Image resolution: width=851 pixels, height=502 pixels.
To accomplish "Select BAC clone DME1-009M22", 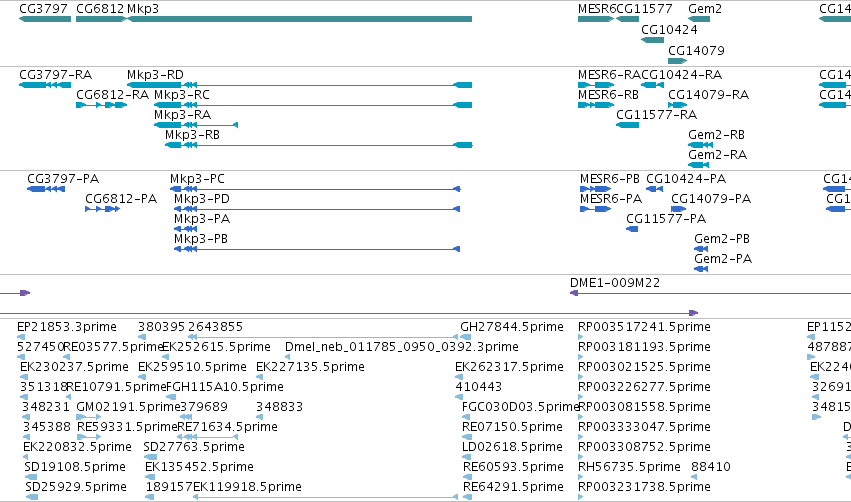I will (615, 283).
